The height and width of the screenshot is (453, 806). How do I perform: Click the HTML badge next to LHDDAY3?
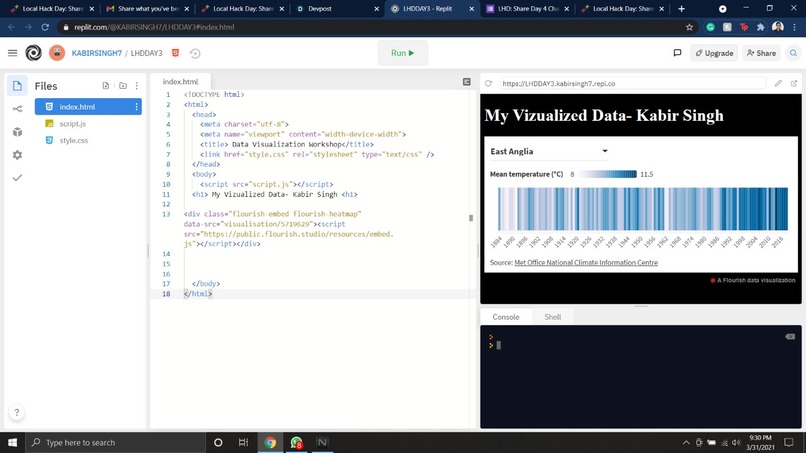(x=175, y=53)
